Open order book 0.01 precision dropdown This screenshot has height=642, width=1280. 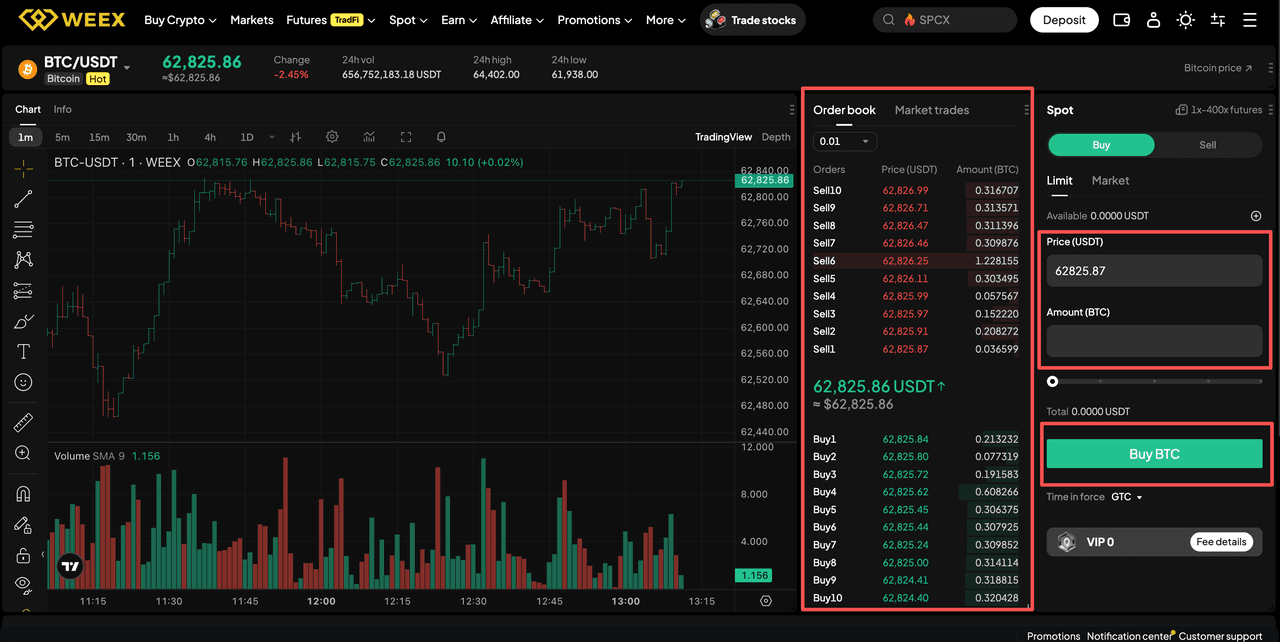(845, 141)
